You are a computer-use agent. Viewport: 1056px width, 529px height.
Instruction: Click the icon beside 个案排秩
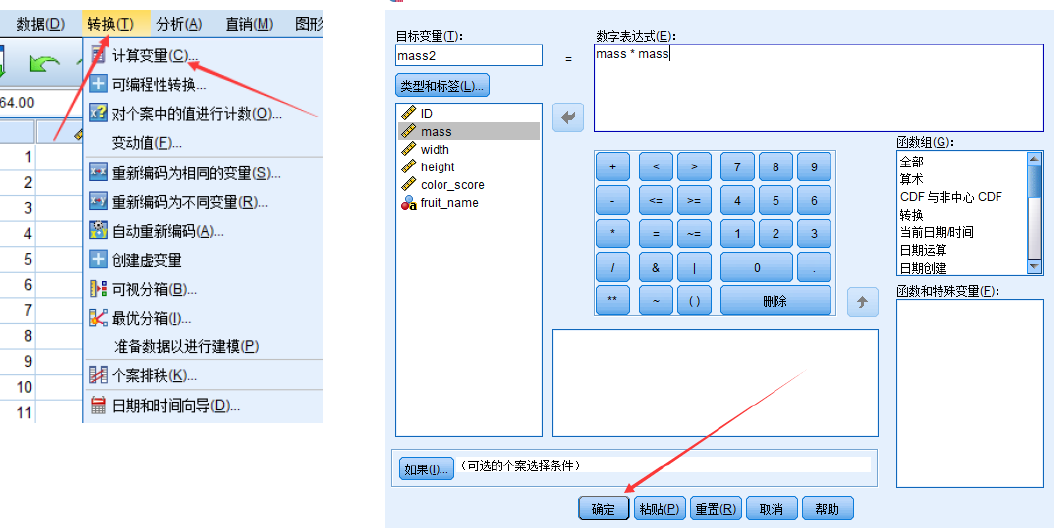98,375
